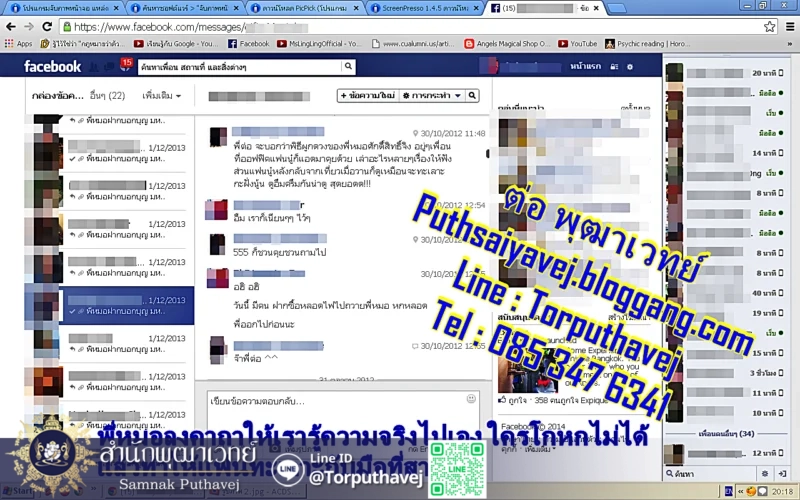Image resolution: width=800 pixels, height=500 pixels.
Task: Open emoticon picker in reply box
Action: coord(472,400)
